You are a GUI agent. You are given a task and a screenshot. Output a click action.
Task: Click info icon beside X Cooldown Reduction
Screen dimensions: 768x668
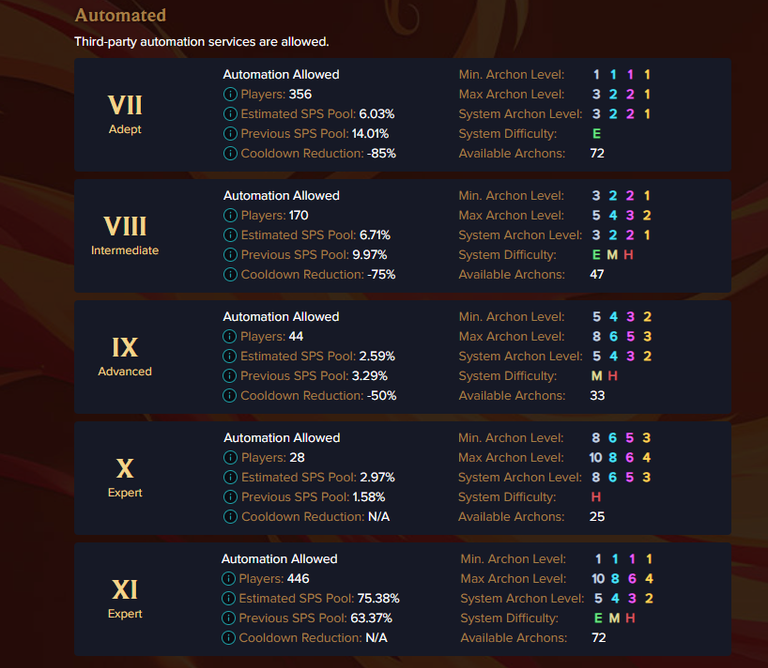tap(230, 517)
